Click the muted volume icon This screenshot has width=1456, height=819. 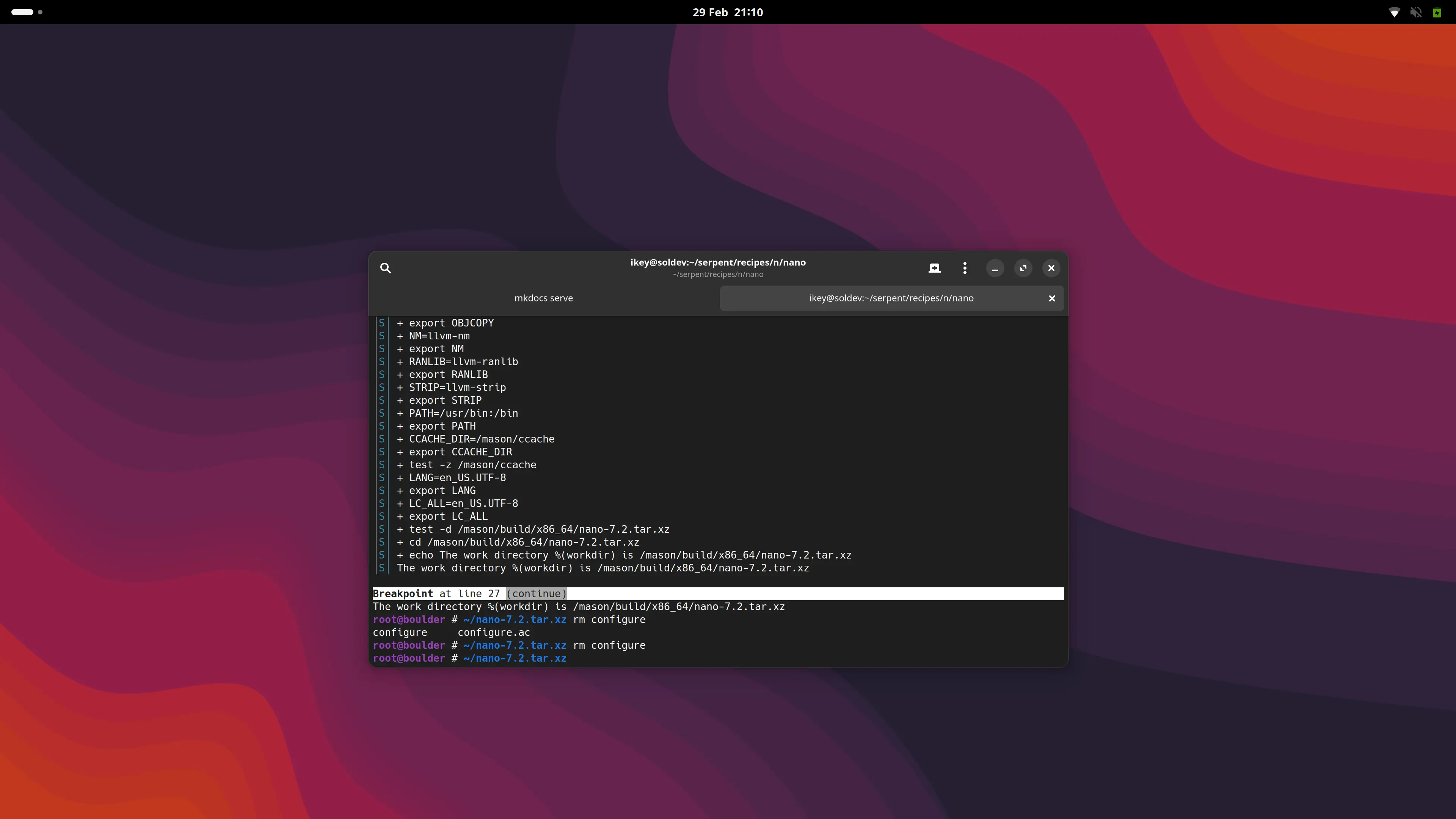tap(1416, 12)
